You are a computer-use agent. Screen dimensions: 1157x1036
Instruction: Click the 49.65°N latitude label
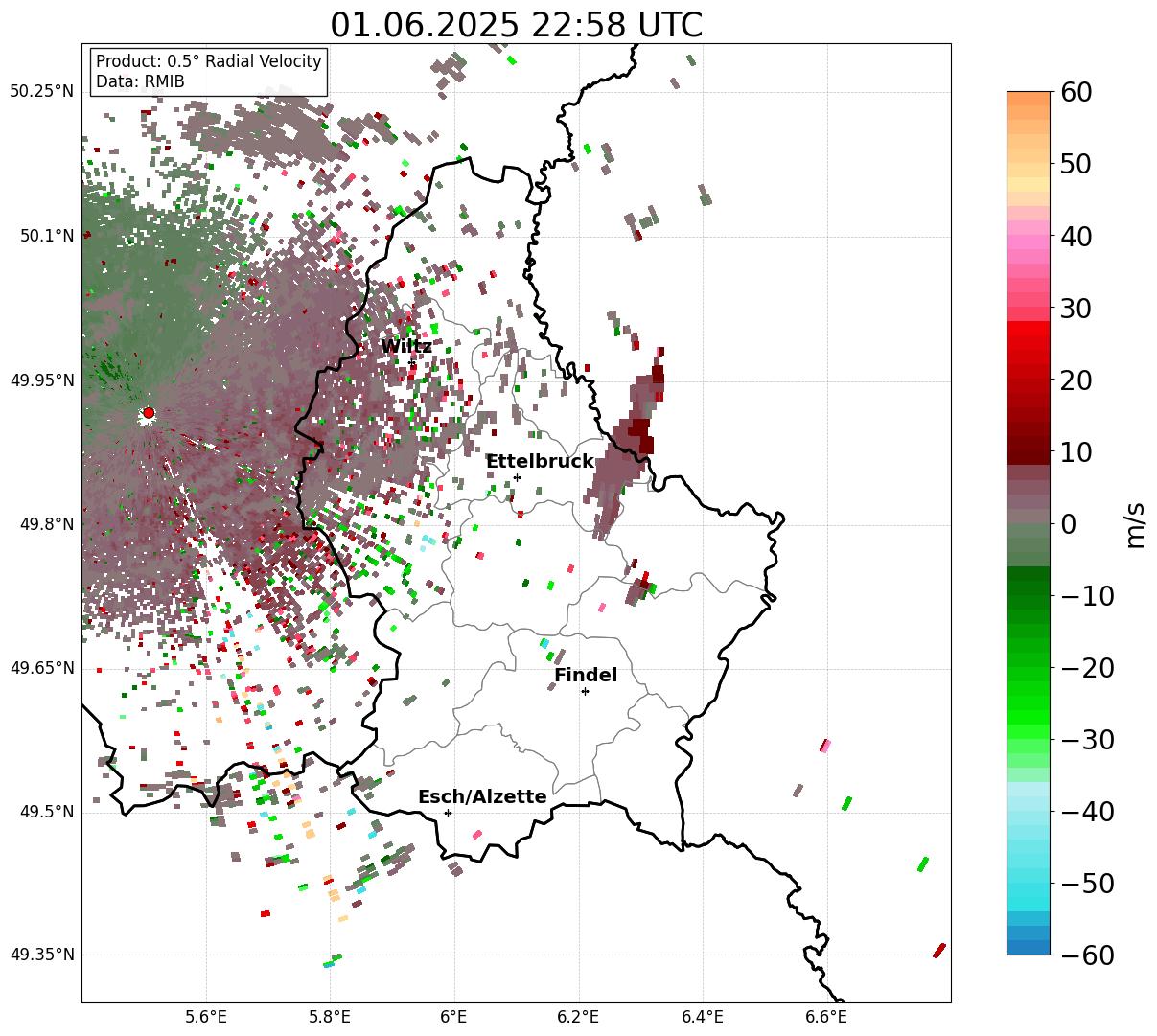42,668
